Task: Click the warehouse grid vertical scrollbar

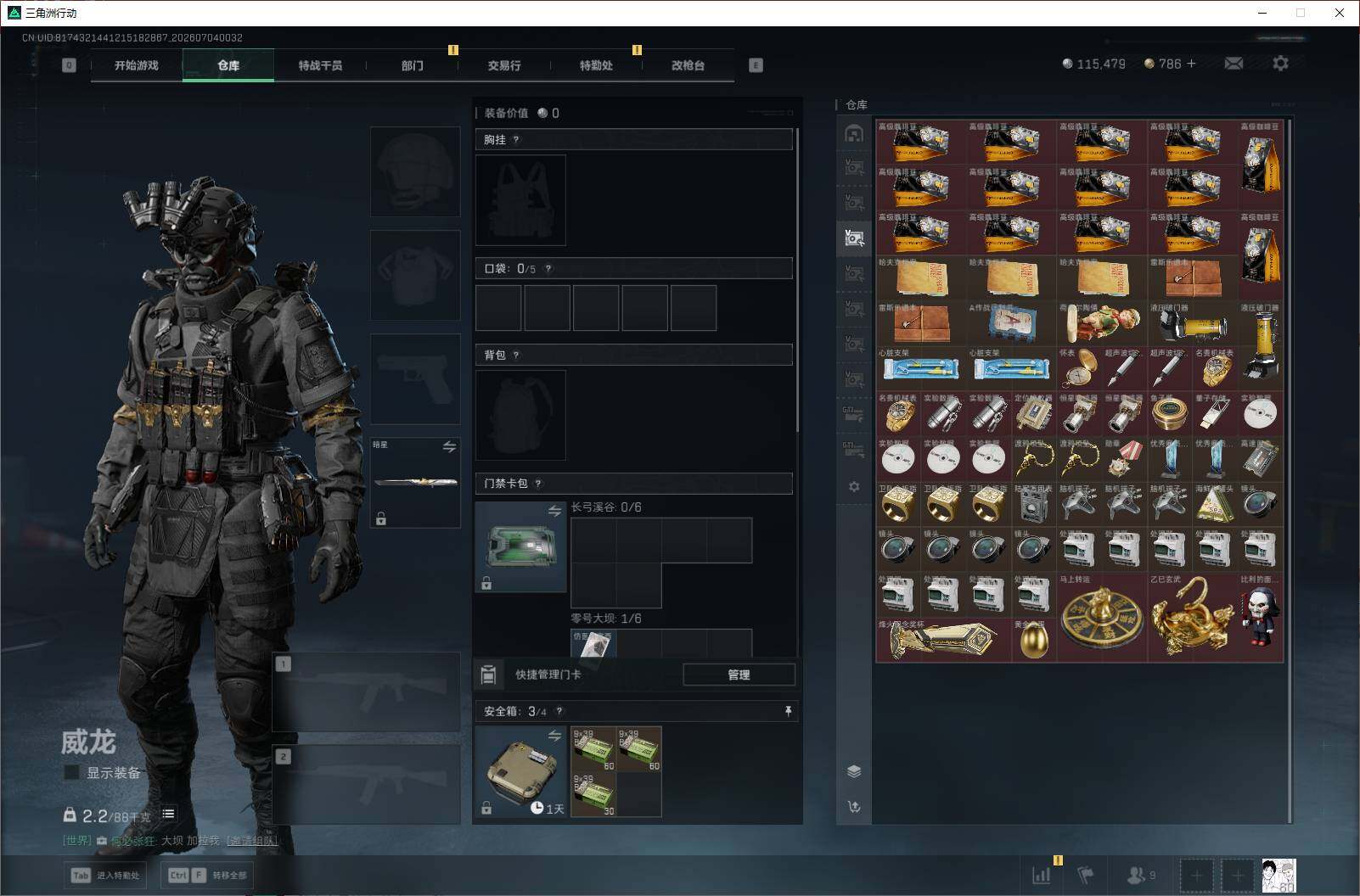Action: 1289,471
